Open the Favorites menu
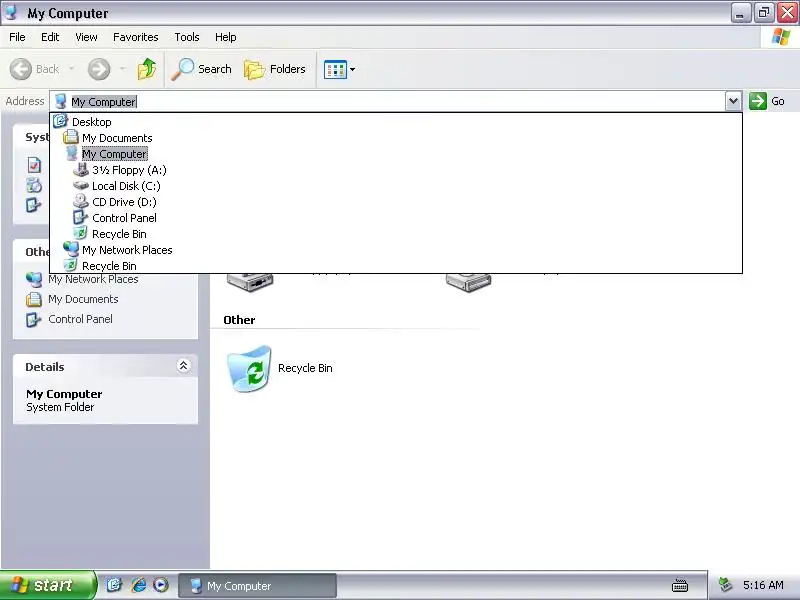This screenshot has height=600, width=800. [136, 37]
